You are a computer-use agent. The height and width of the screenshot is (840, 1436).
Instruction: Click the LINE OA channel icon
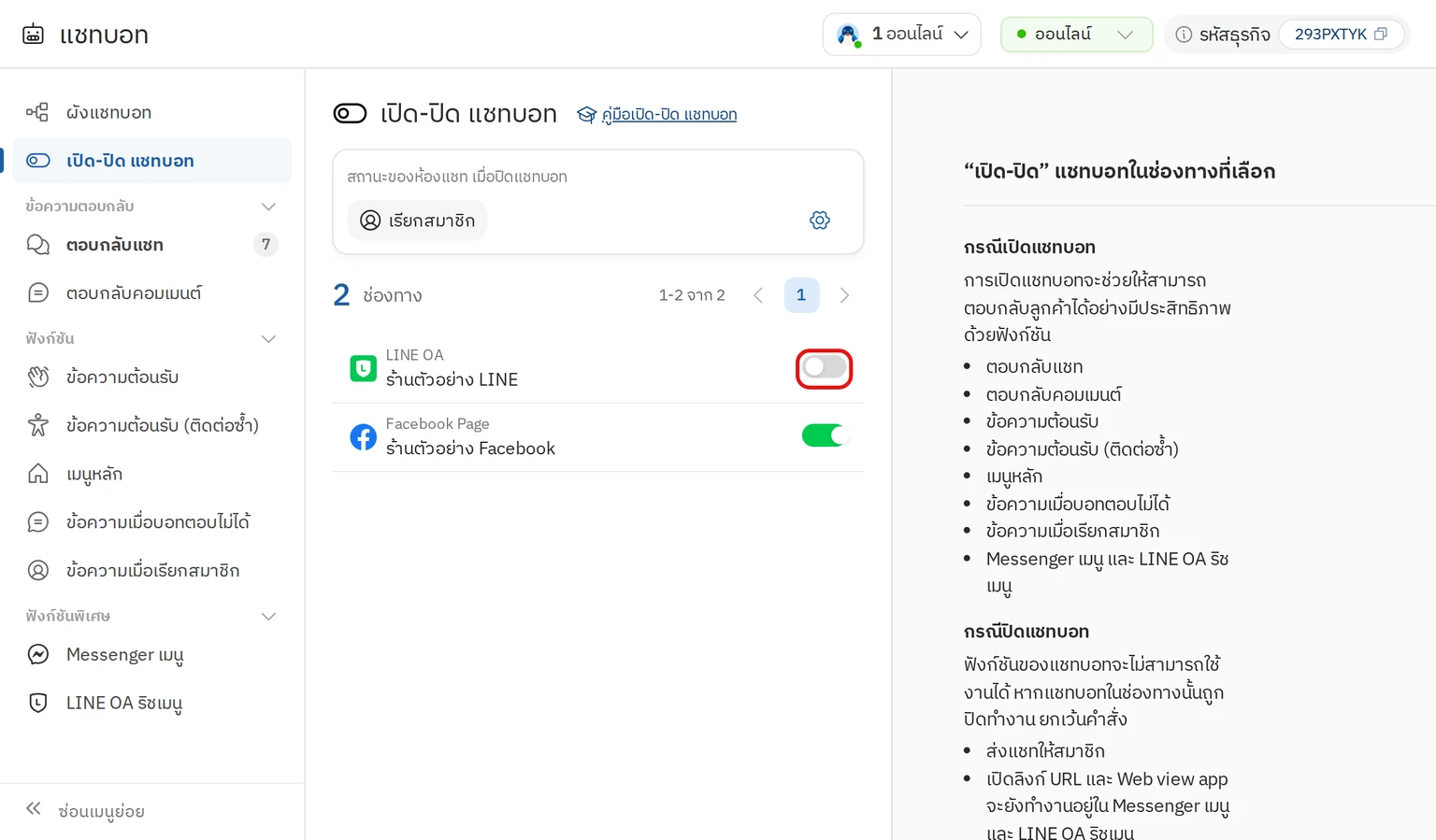363,368
